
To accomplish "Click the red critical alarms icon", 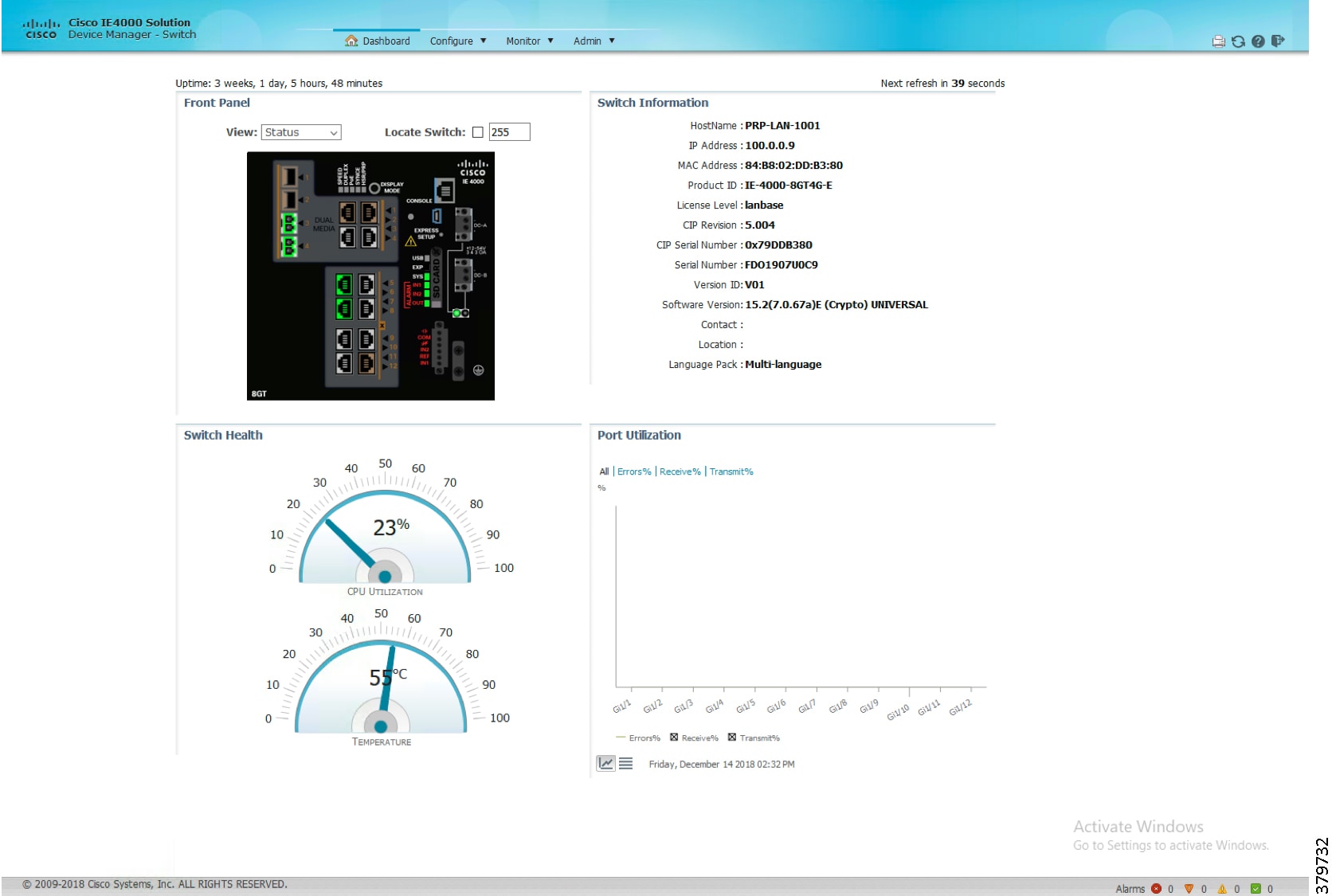I will pos(1156,889).
